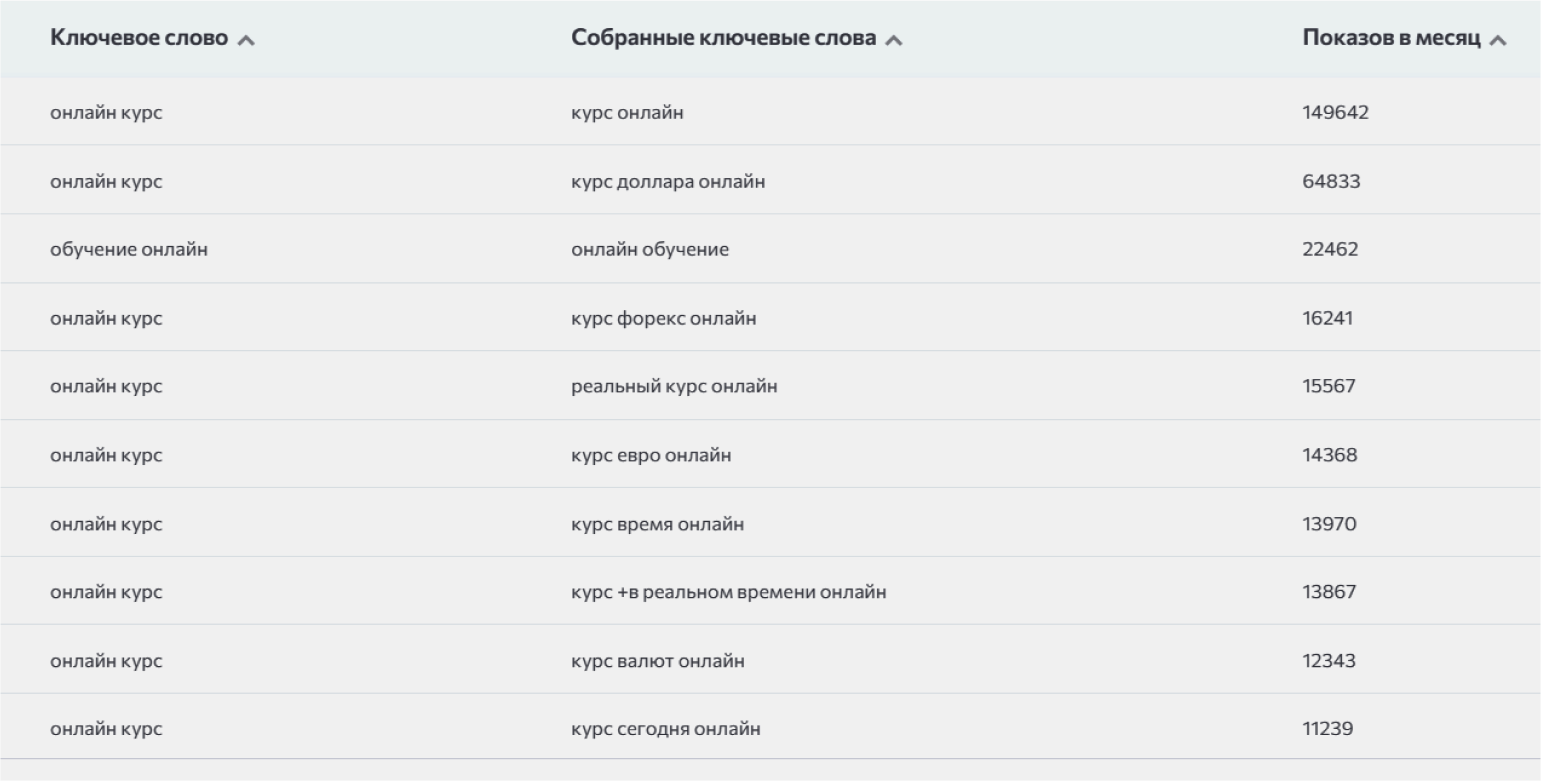This screenshot has width=1541, height=781.
Task: Click the 'реальный курс онлайн' keyword
Action: click(667, 387)
